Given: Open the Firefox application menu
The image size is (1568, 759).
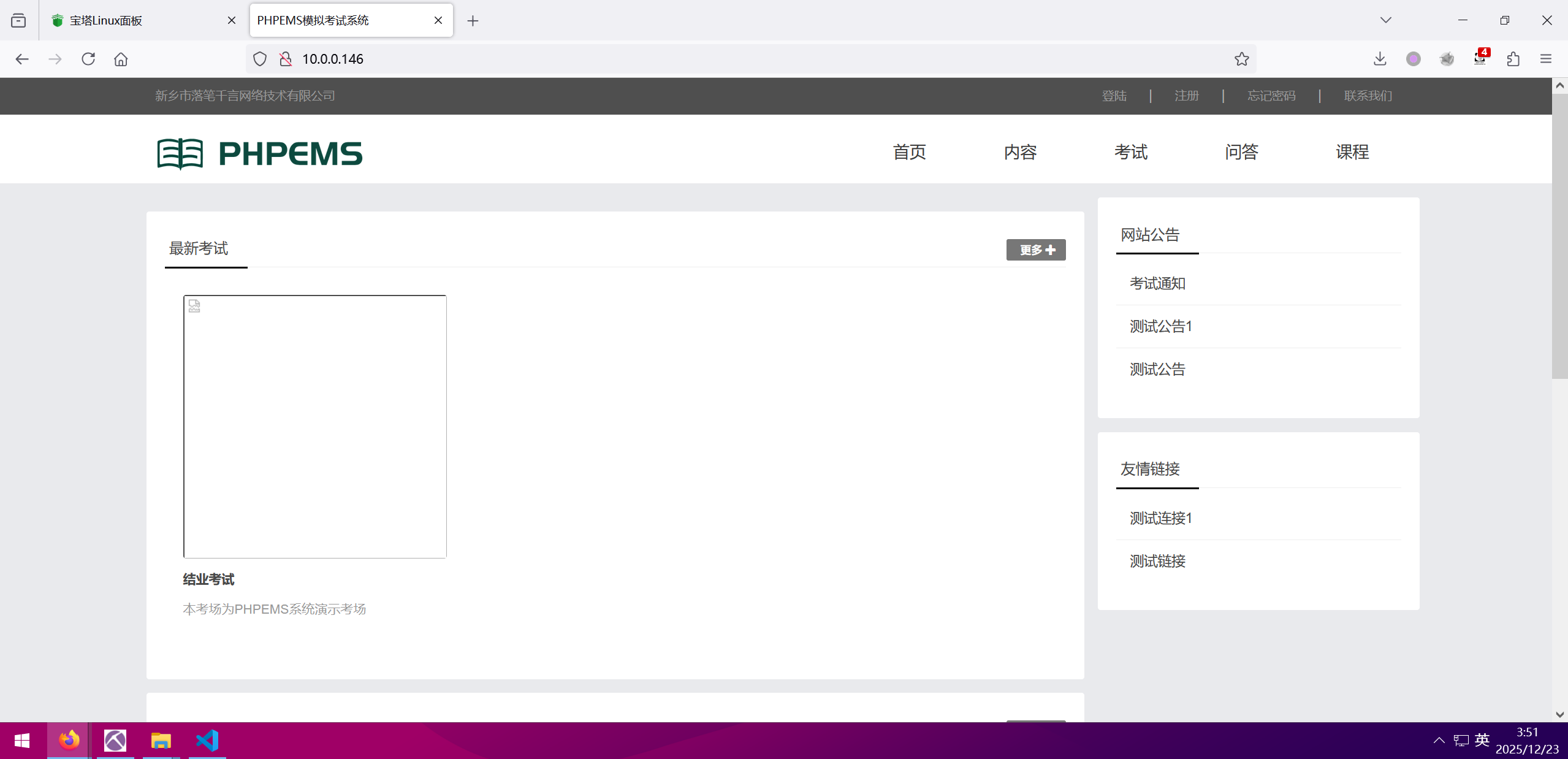Looking at the screenshot, I should point(1546,59).
